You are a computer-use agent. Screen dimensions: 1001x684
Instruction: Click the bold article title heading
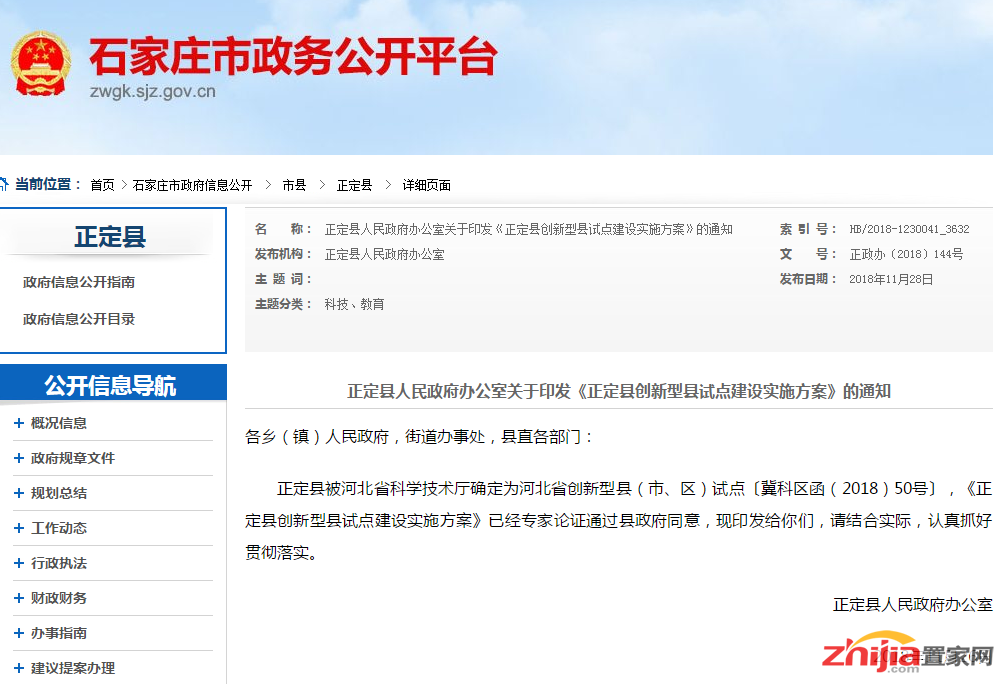(x=619, y=391)
